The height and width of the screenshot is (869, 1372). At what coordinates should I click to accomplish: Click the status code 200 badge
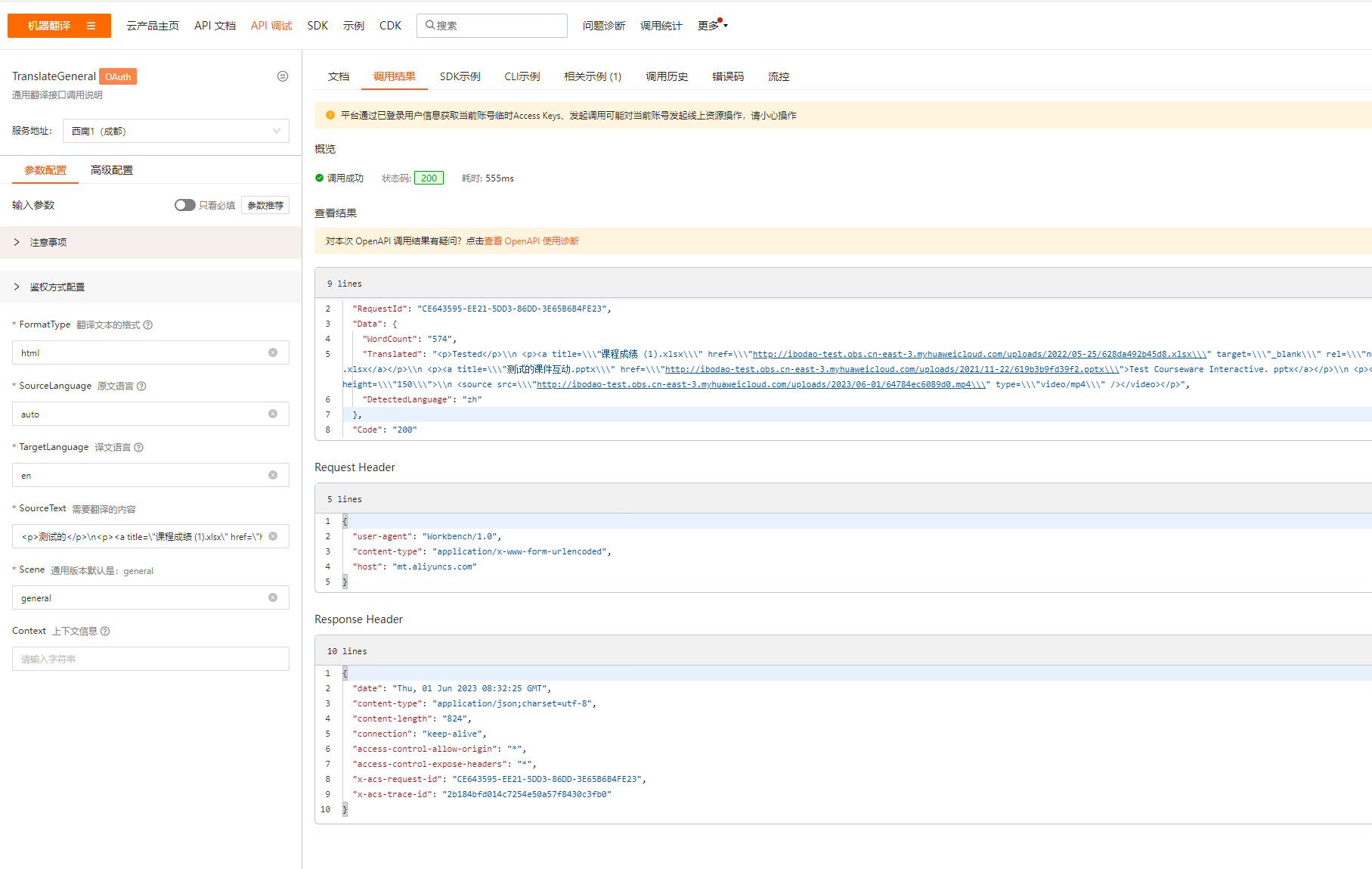429,178
